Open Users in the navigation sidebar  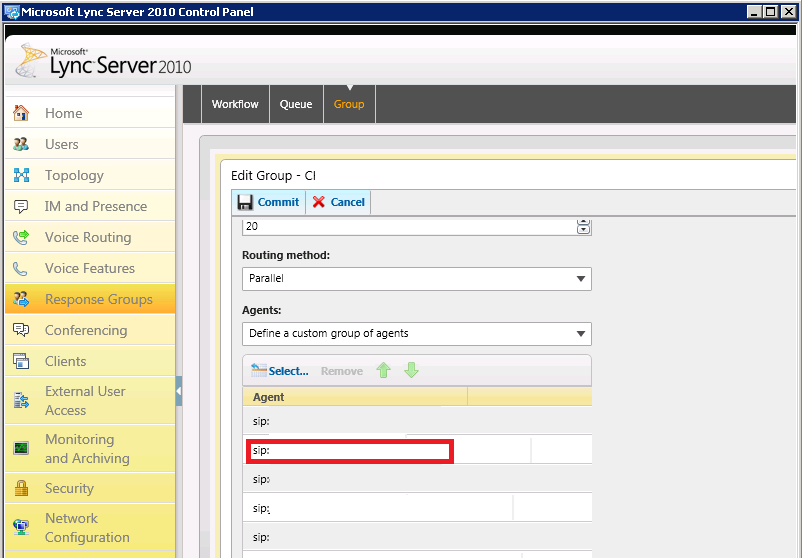point(90,144)
